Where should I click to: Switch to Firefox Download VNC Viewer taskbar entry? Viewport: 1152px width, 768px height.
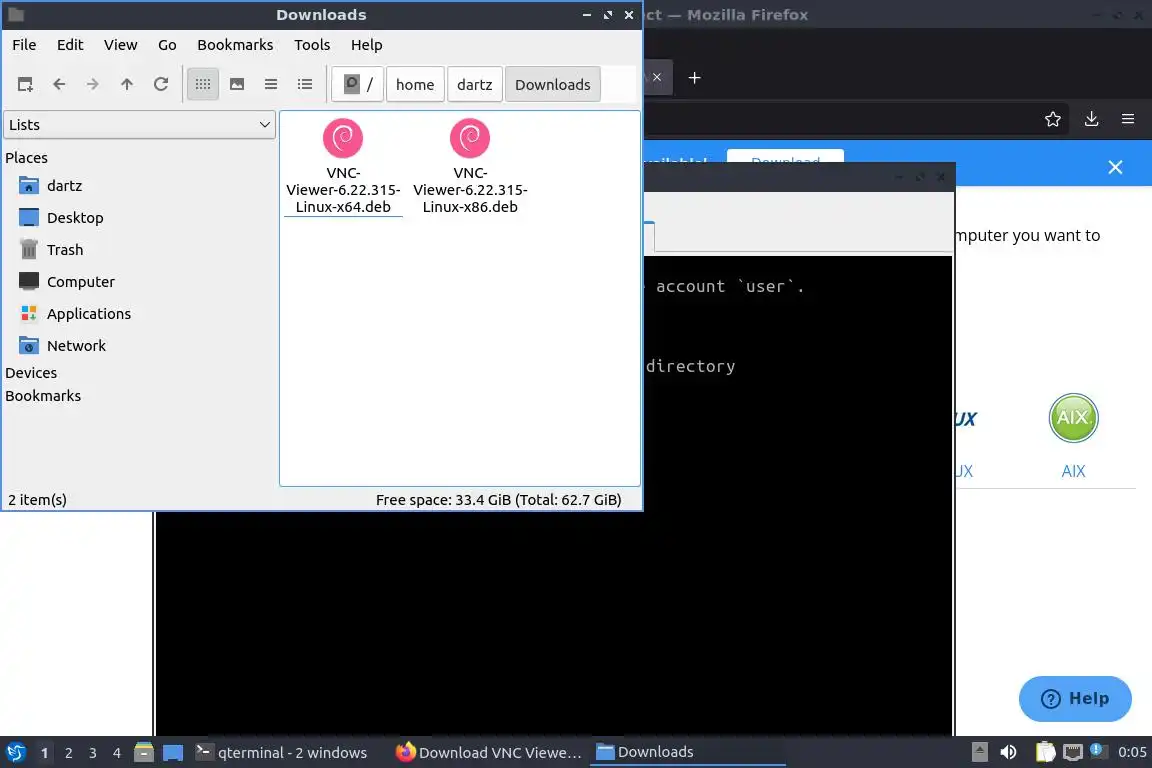pyautogui.click(x=488, y=753)
